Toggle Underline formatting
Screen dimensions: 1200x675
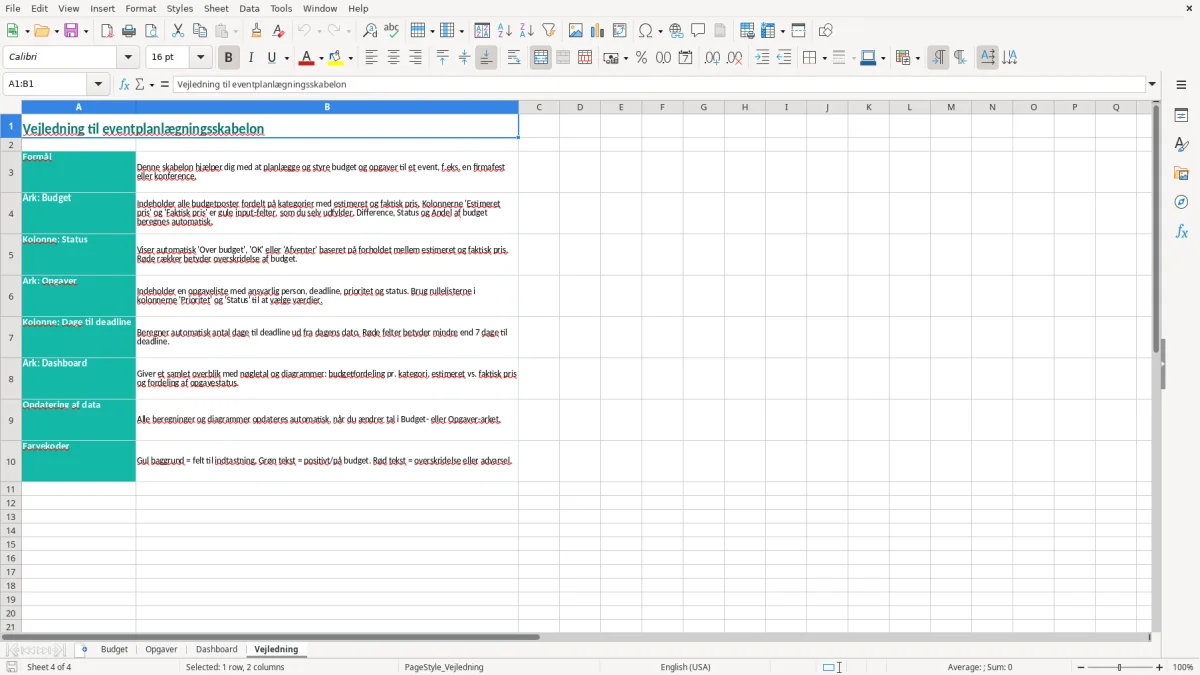[x=271, y=58]
